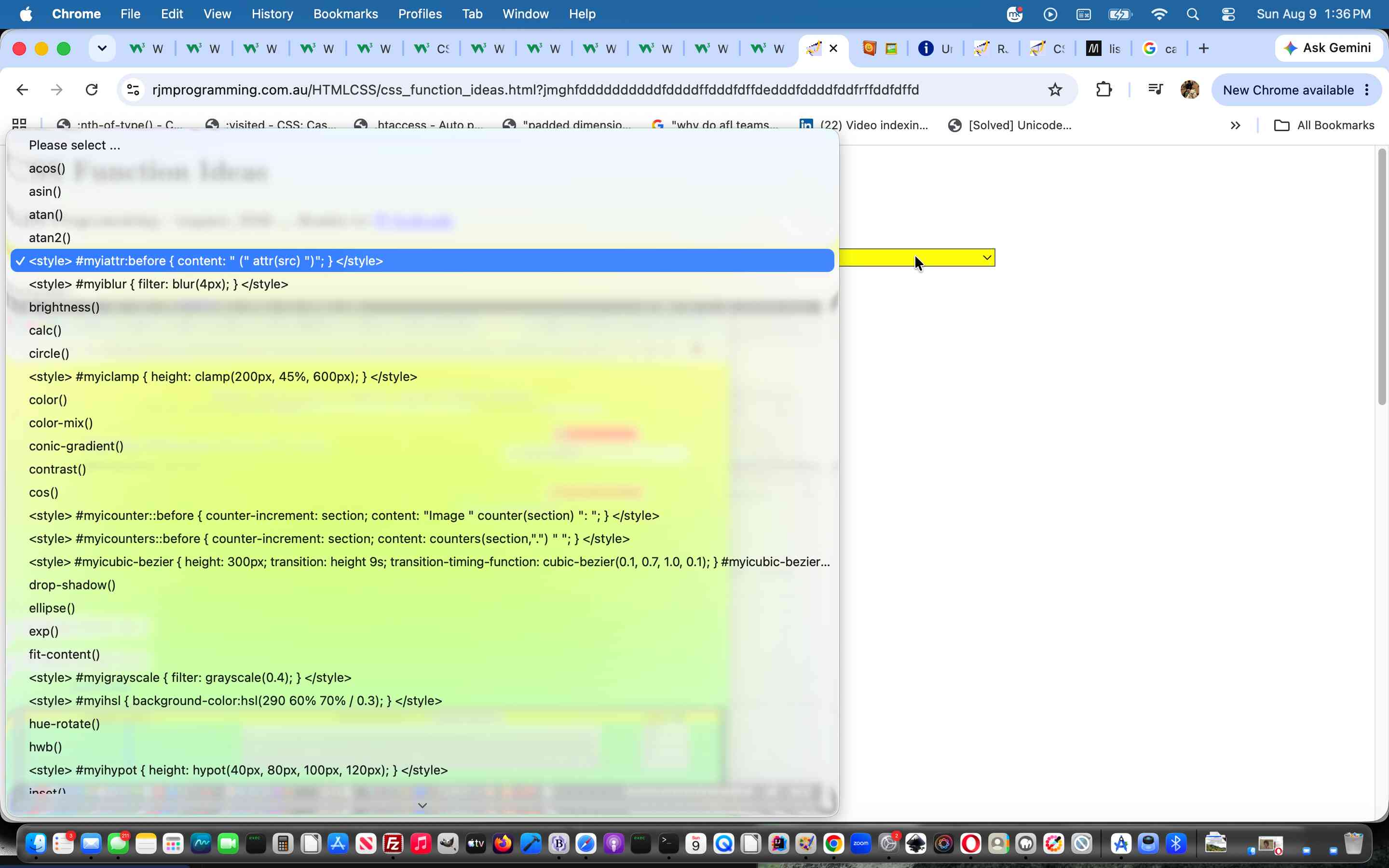Open Spotlight search in the menu bar
The height and width of the screenshot is (868, 1389).
click(1193, 14)
